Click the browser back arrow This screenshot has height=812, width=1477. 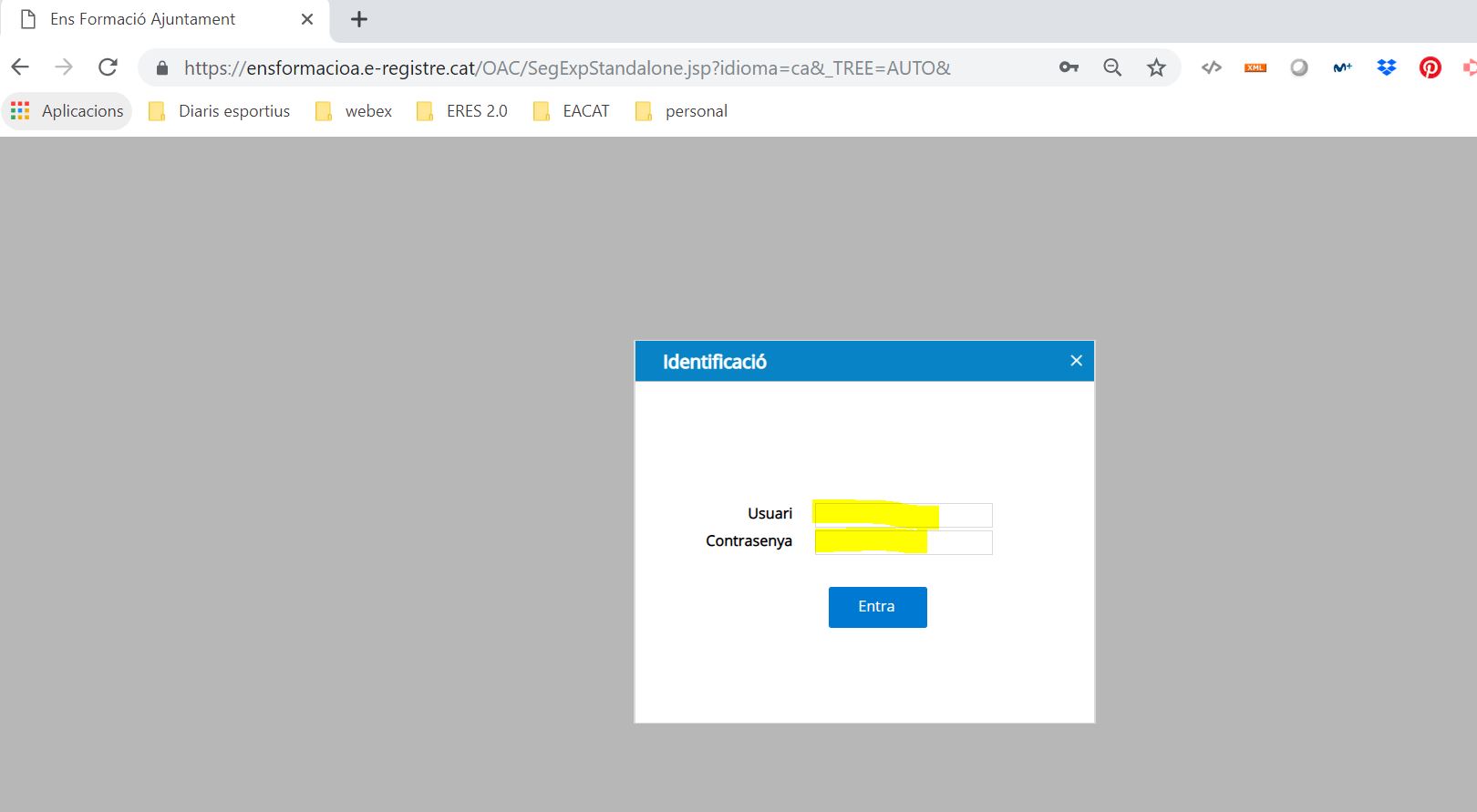click(20, 67)
